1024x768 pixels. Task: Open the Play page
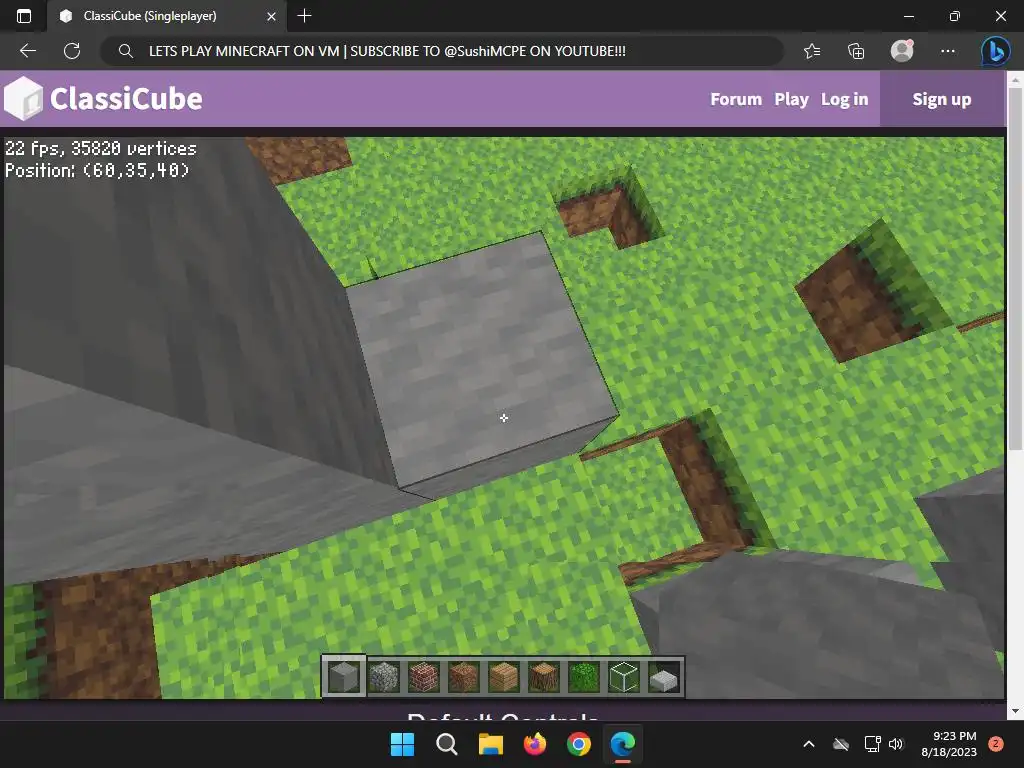791,99
